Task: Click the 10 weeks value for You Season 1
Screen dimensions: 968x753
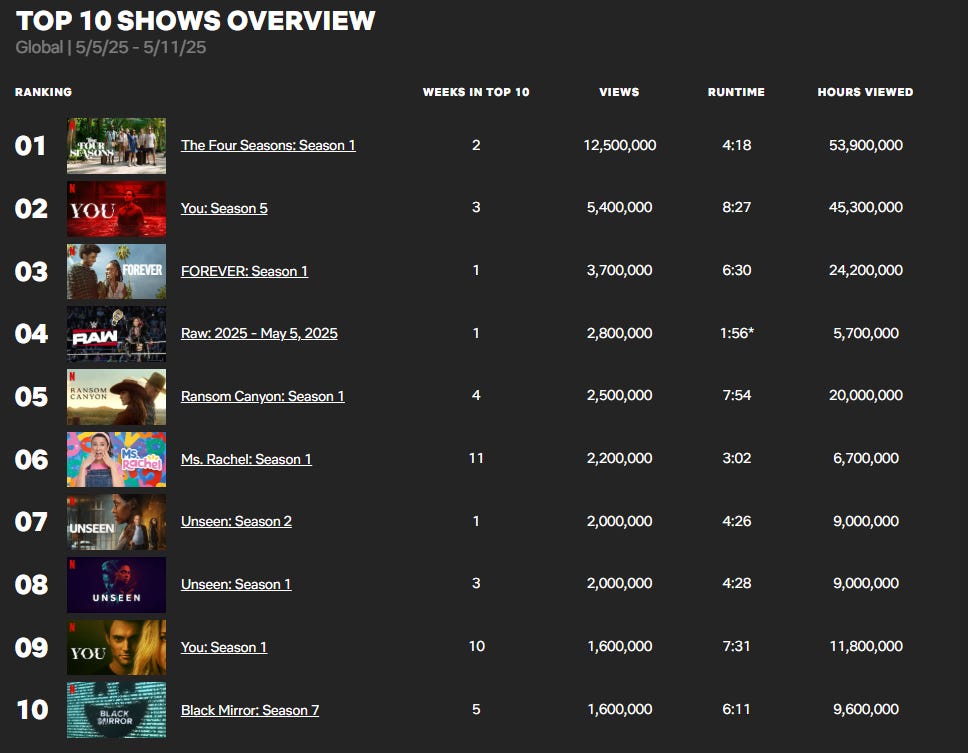Action: point(477,646)
